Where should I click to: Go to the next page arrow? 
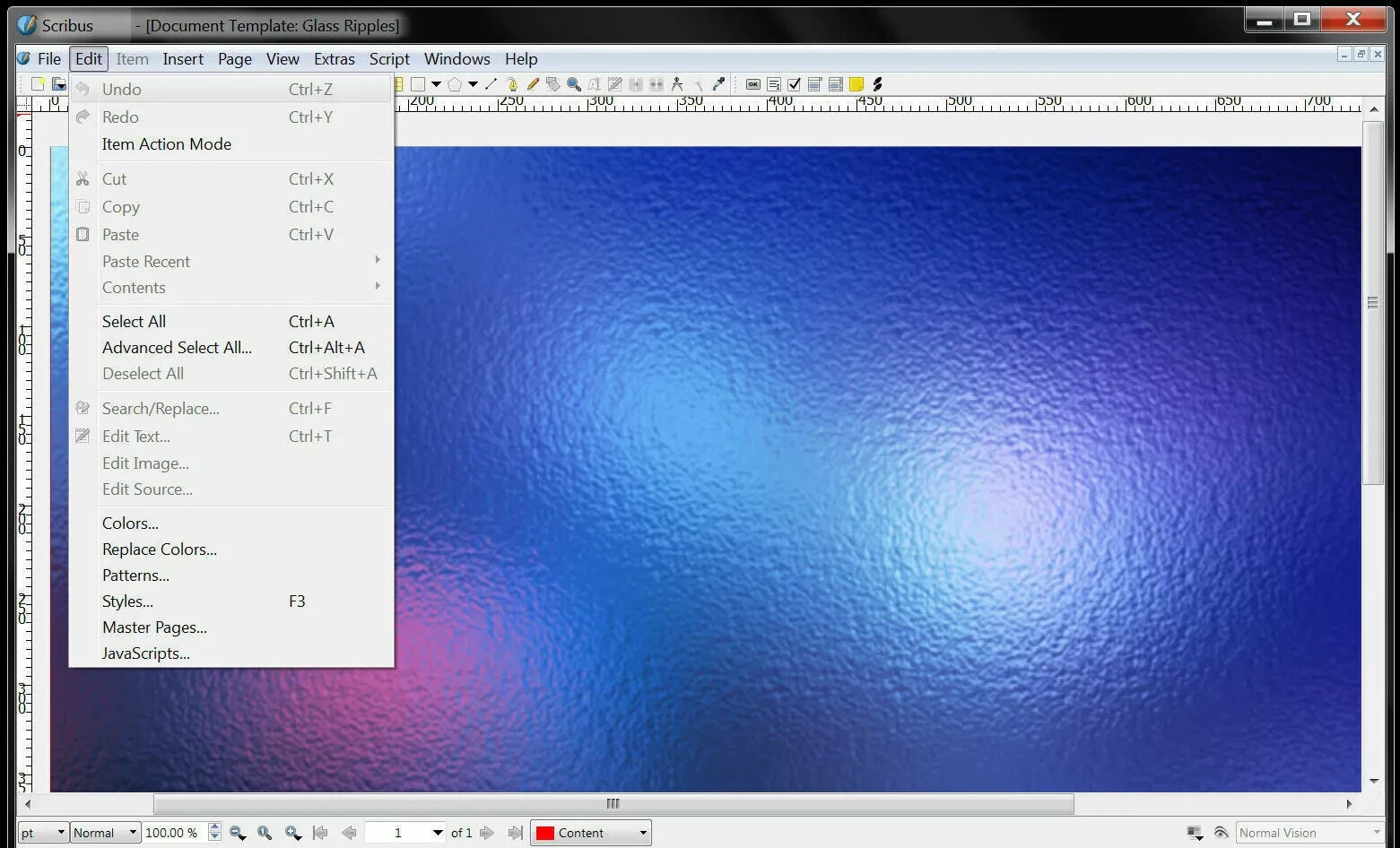(487, 833)
